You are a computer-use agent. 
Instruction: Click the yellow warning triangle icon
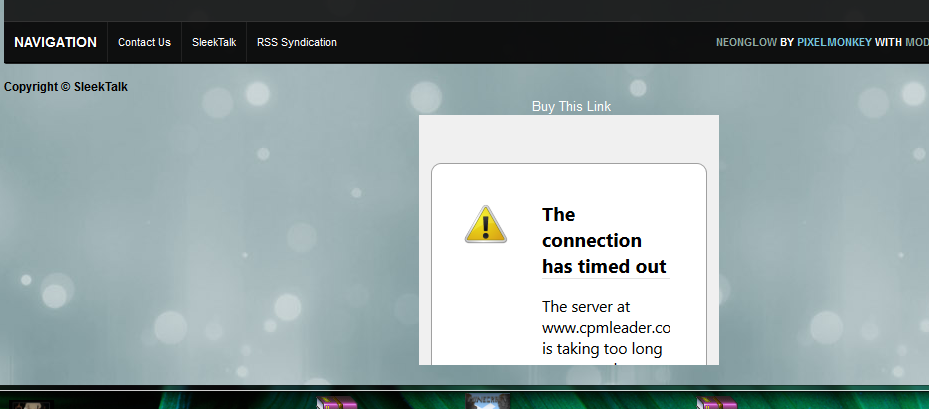point(486,225)
